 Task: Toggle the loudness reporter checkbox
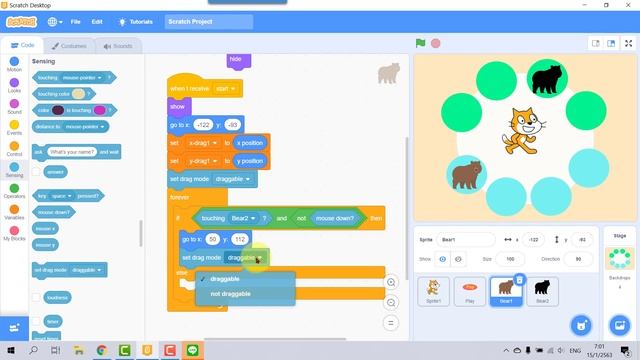[x=36, y=297]
